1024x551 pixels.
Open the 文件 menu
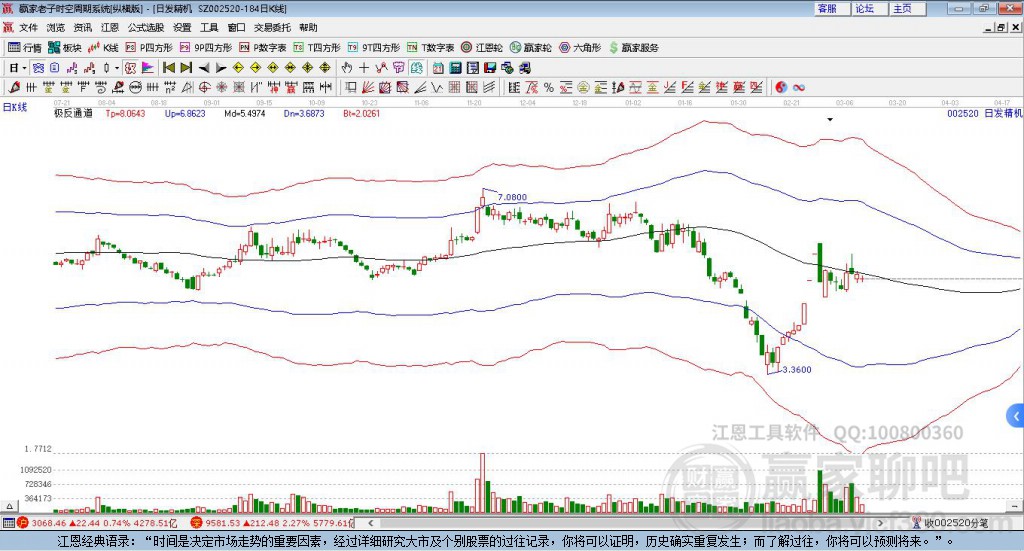point(29,27)
